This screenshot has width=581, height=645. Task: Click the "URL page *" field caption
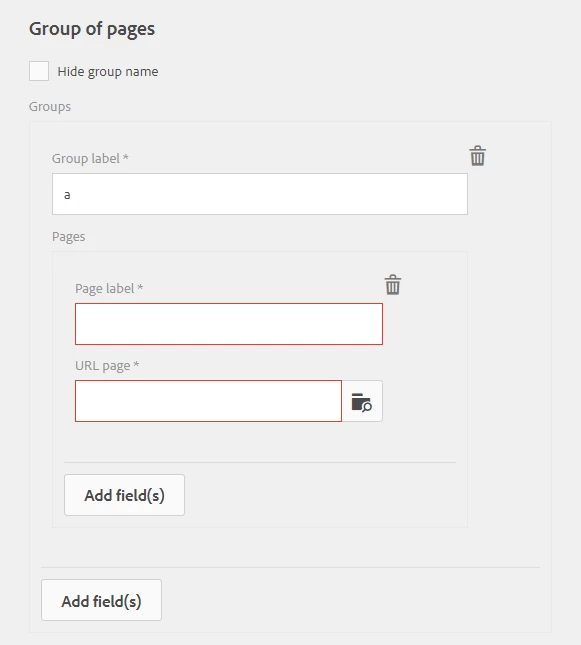(x=107, y=365)
